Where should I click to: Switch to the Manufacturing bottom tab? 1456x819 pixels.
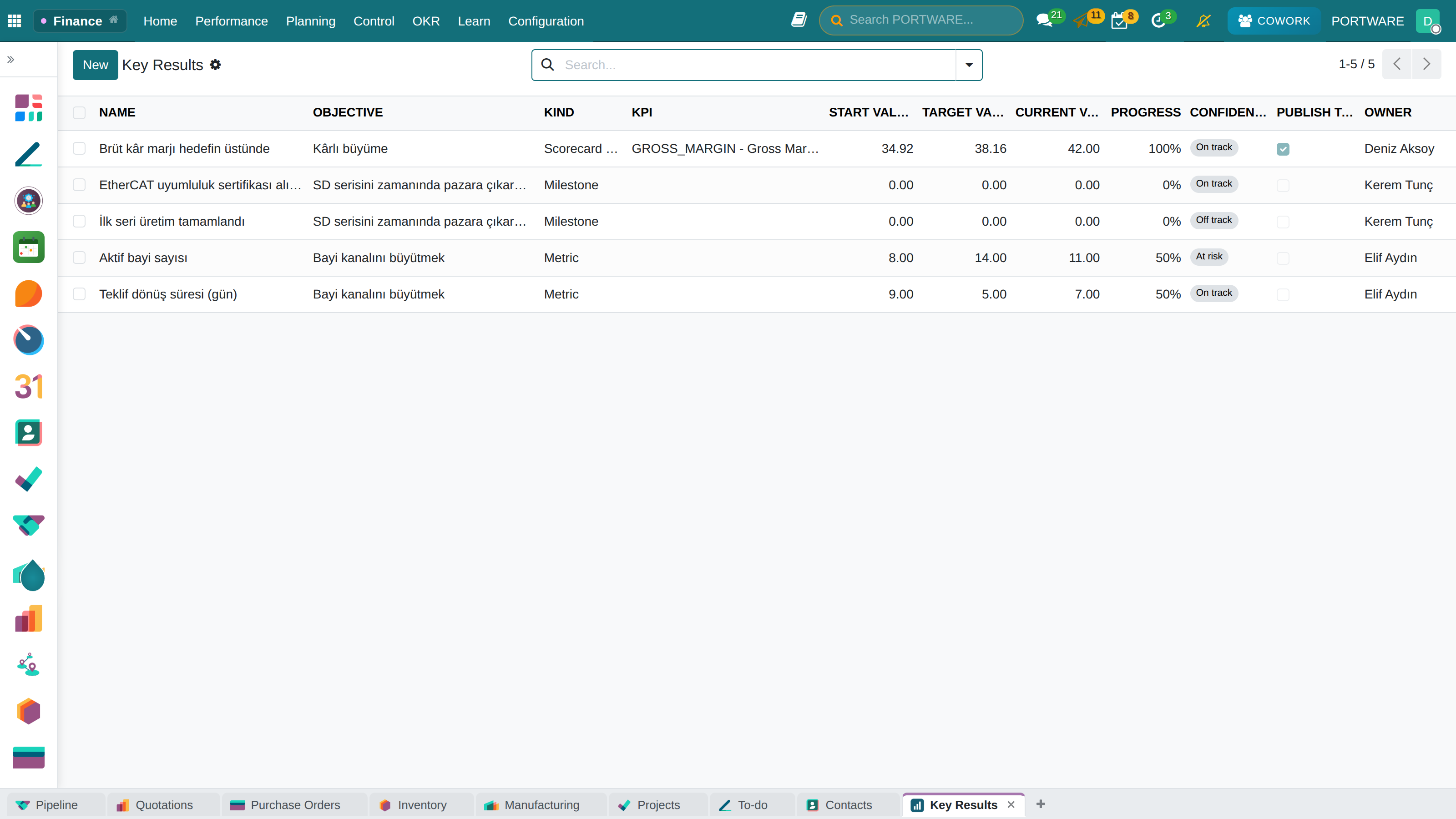541,805
